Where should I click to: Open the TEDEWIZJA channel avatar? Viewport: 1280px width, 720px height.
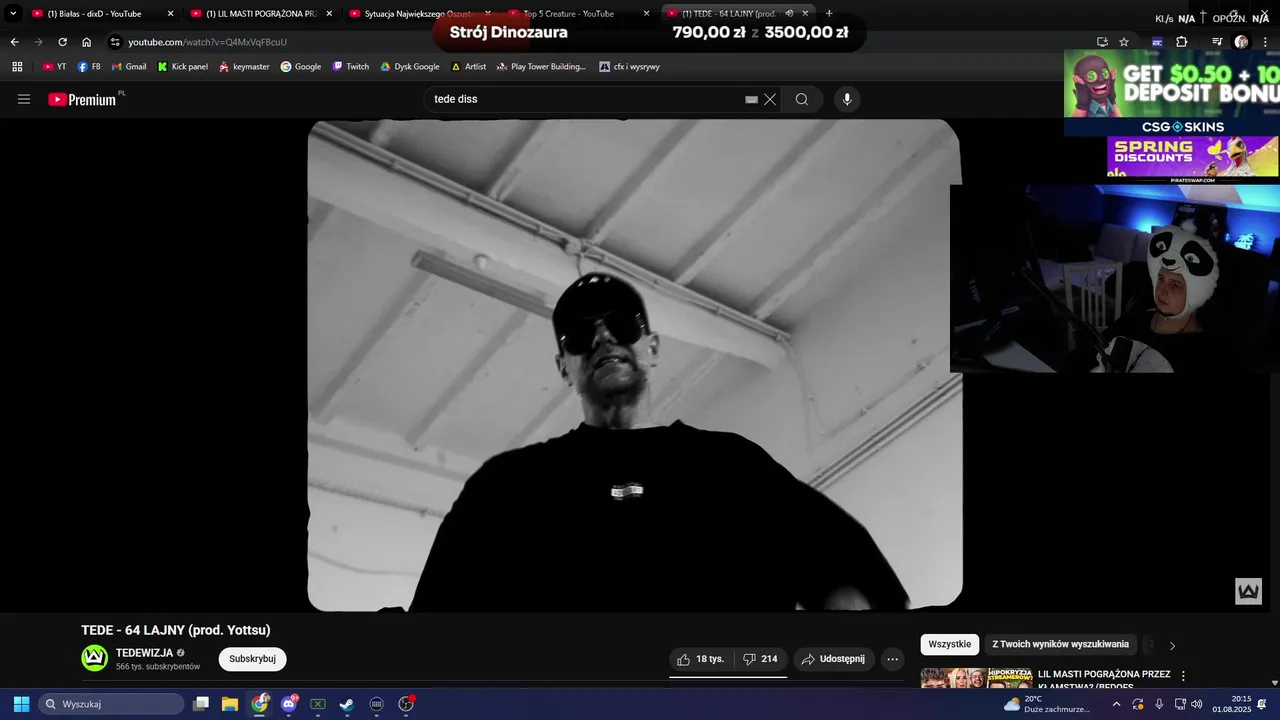[x=94, y=657]
